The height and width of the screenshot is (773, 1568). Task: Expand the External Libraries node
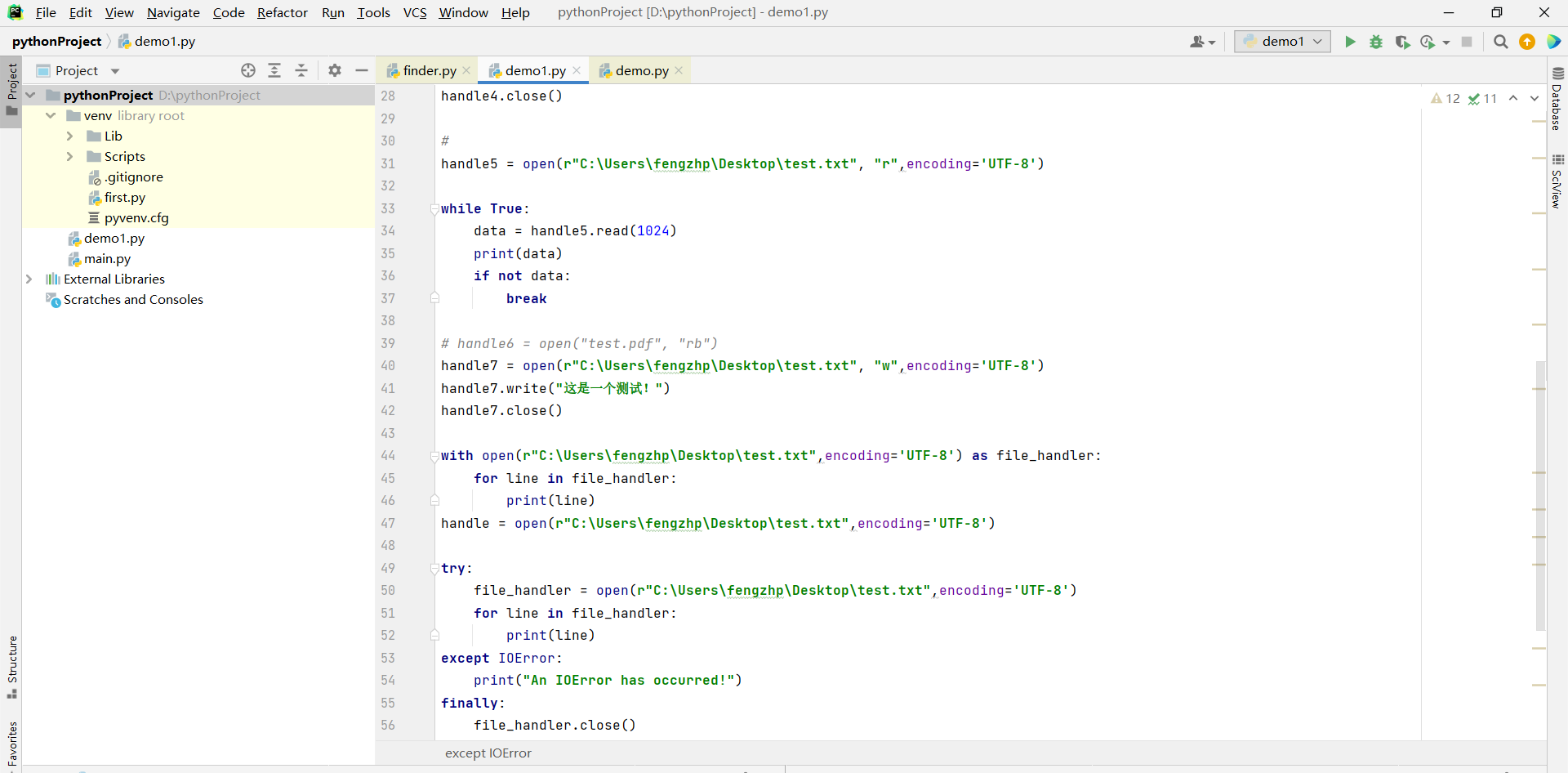tap(29, 279)
